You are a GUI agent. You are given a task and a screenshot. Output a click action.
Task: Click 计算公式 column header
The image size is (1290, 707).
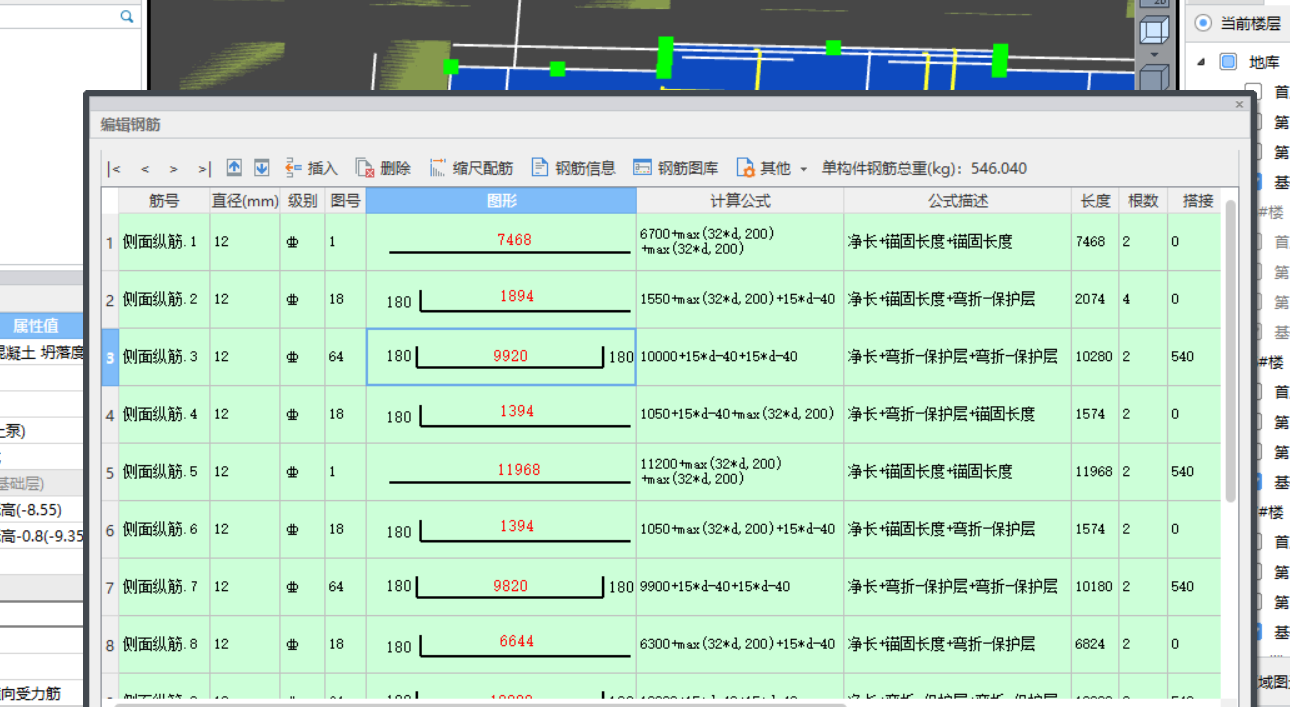click(x=740, y=201)
